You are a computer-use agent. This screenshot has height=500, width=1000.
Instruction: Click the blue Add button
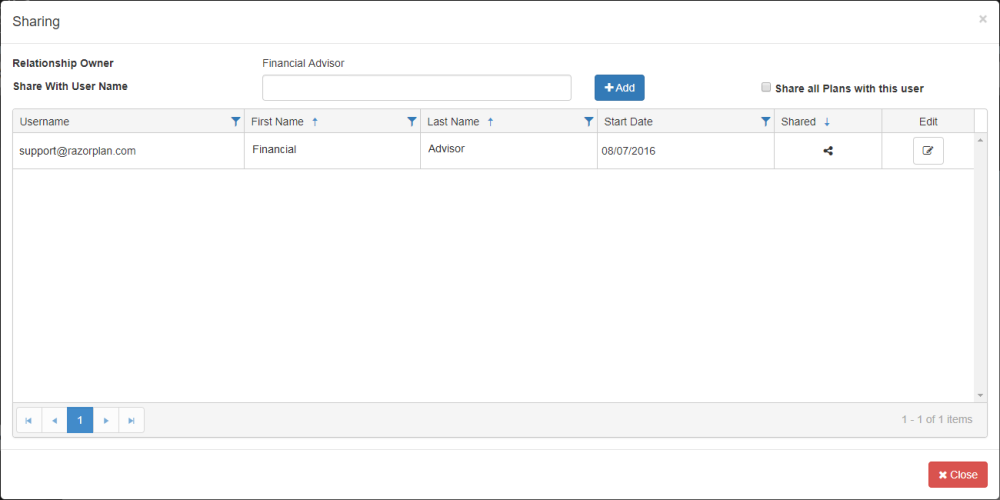619,88
